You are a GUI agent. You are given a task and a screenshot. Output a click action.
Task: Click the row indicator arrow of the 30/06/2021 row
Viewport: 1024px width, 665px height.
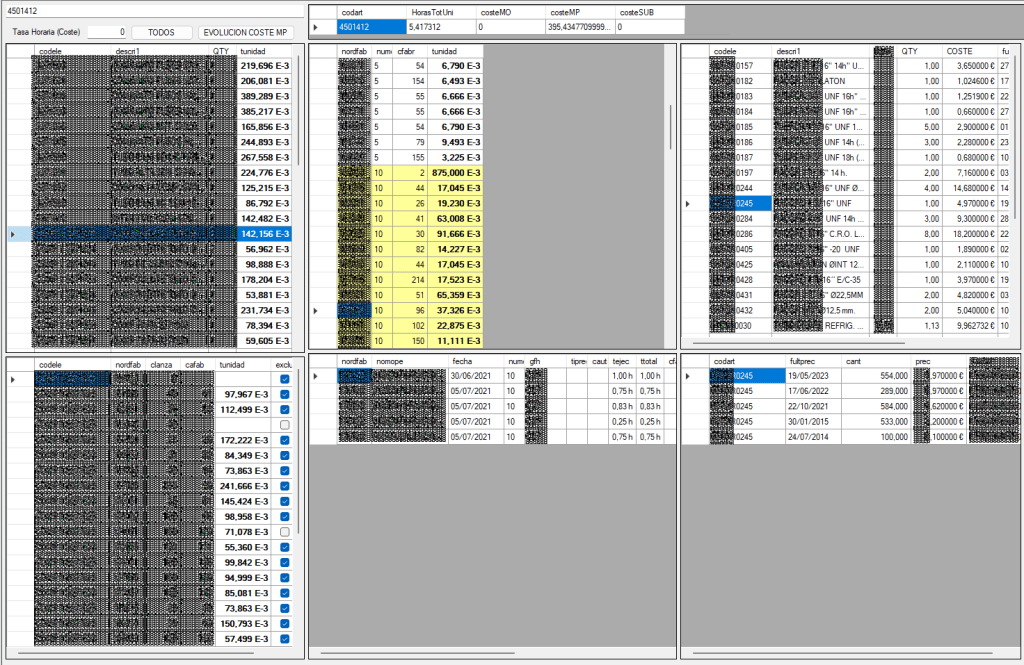(318, 376)
